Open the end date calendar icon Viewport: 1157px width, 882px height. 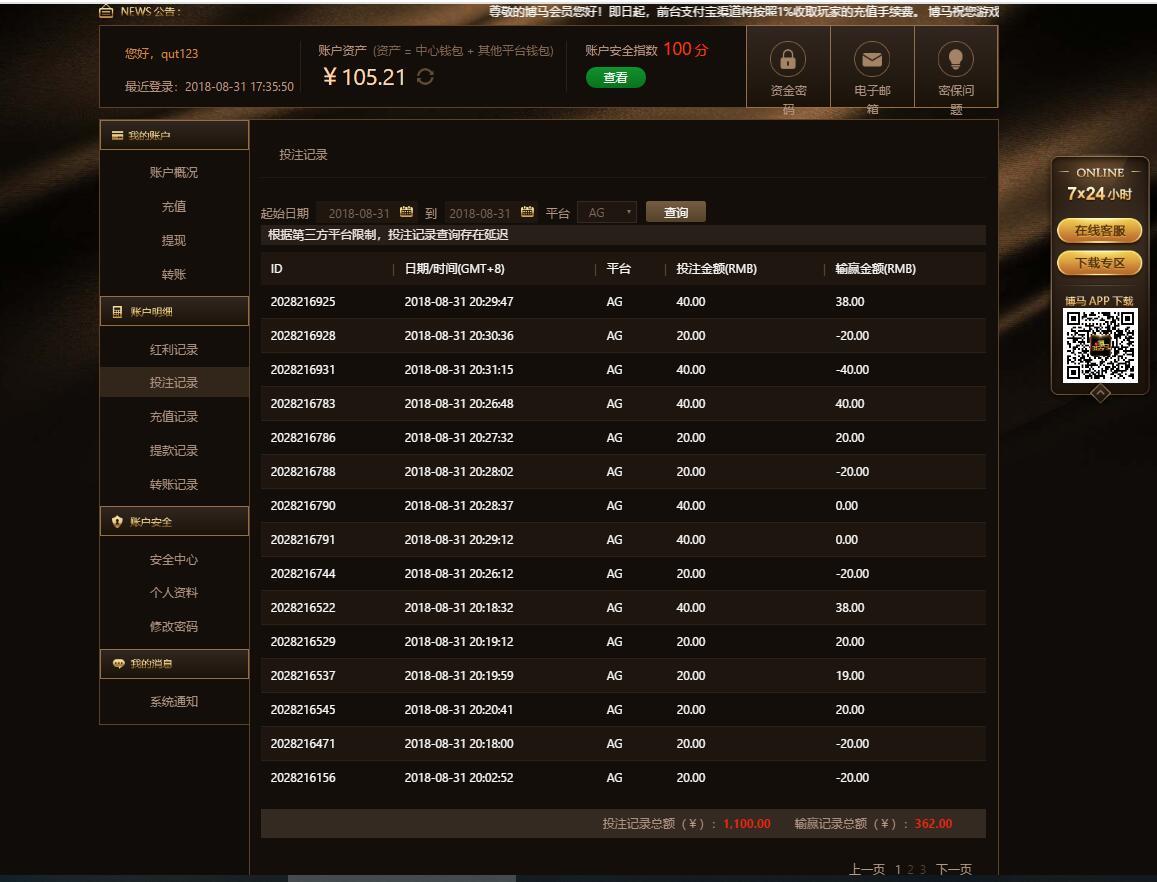coord(527,212)
